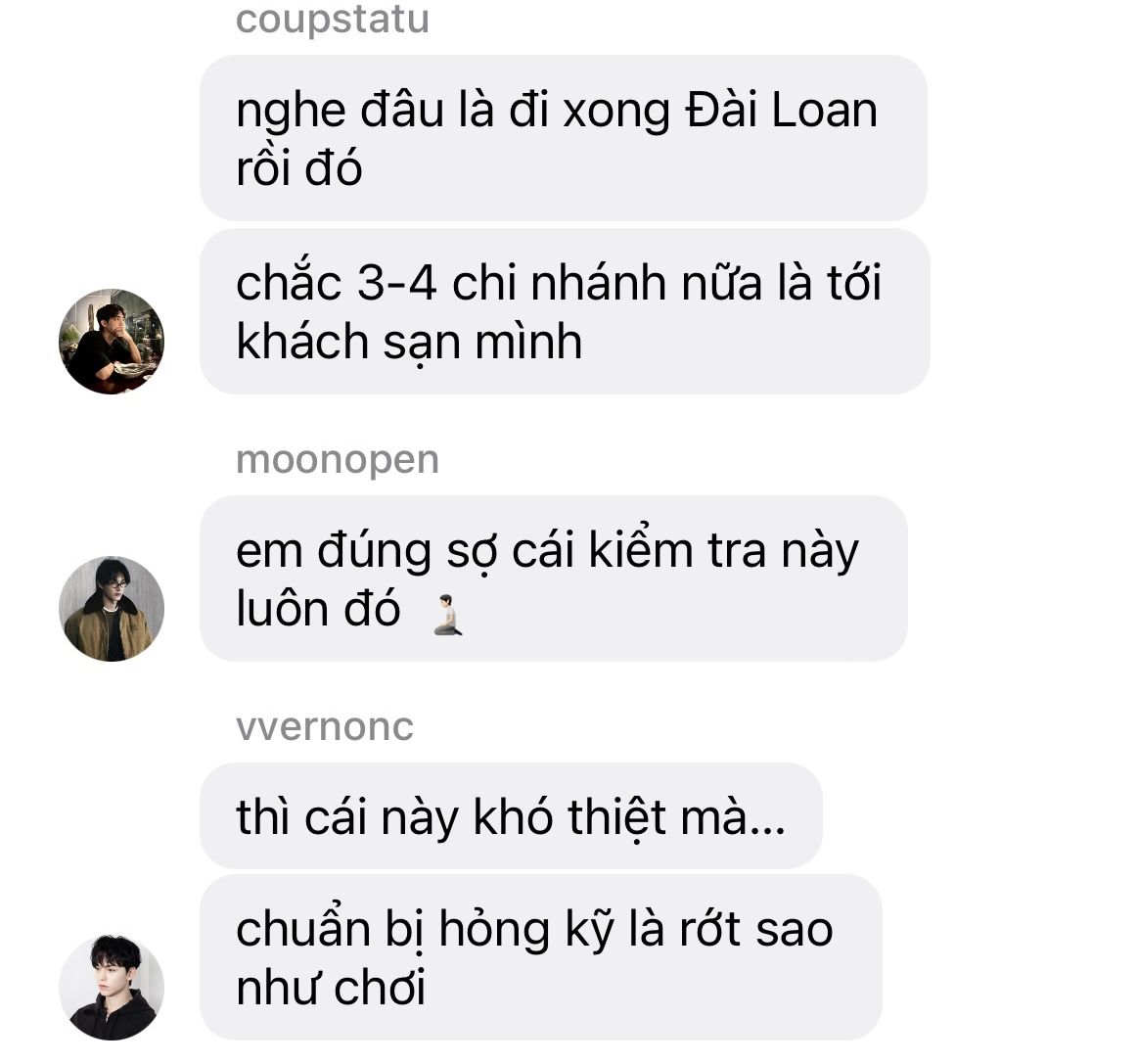This screenshot has height=1064, width=1137.
Task: Click the words 'rồi đó' in the first message
Action: [x=298, y=168]
